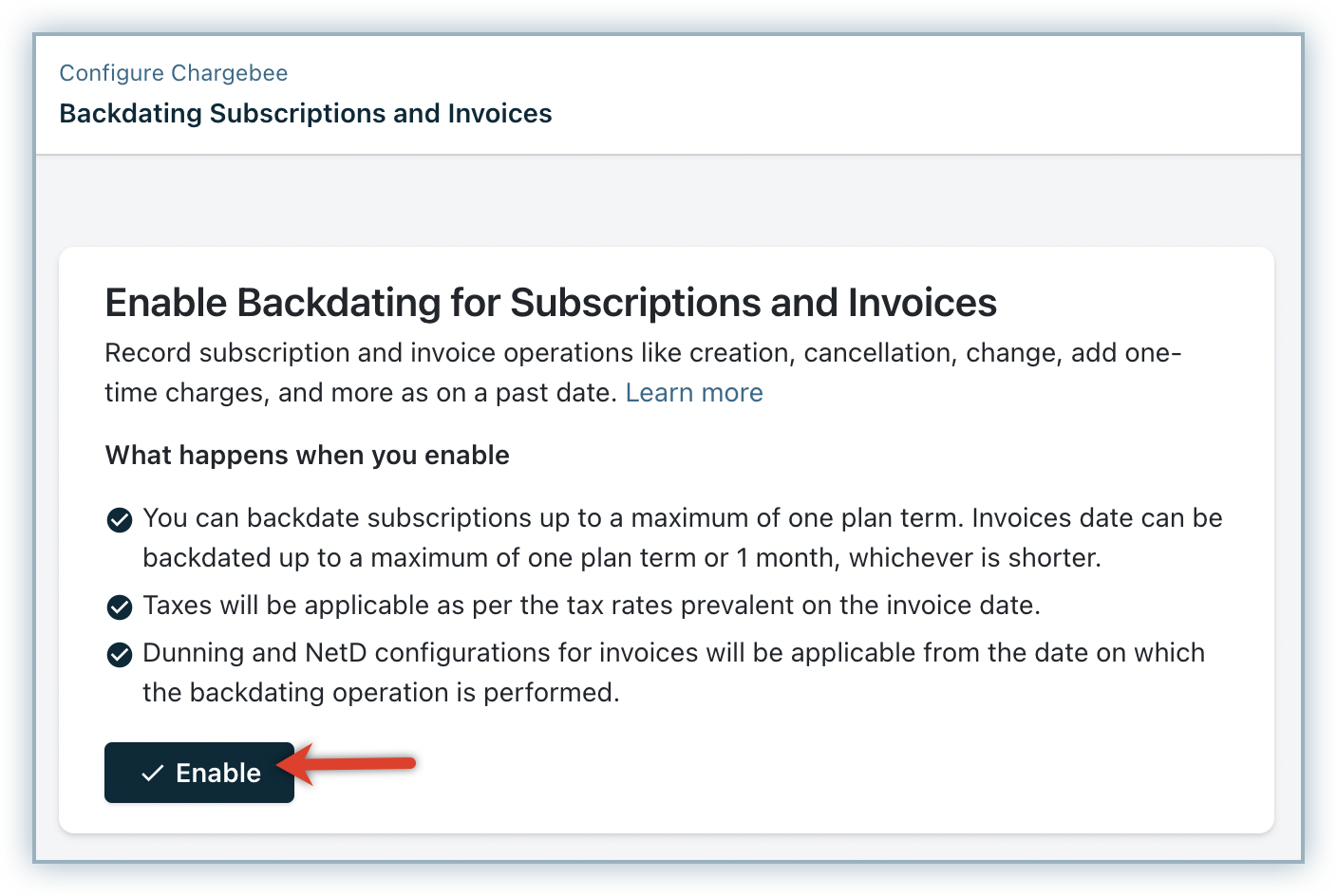
Task: Click the checkmark icon inside Enable button
Action: point(152,774)
